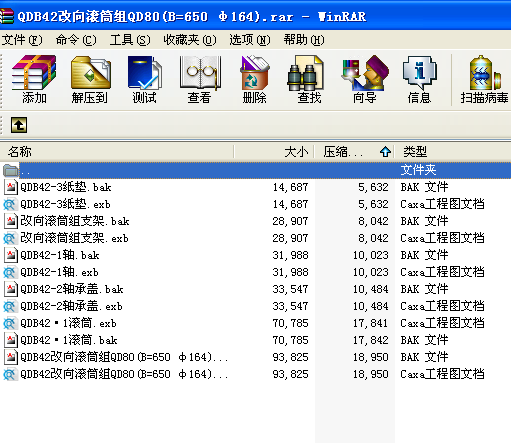The height and width of the screenshot is (443, 511).
Task: Select file name QDB42-3纸垫.bak
Action: pos(66,187)
